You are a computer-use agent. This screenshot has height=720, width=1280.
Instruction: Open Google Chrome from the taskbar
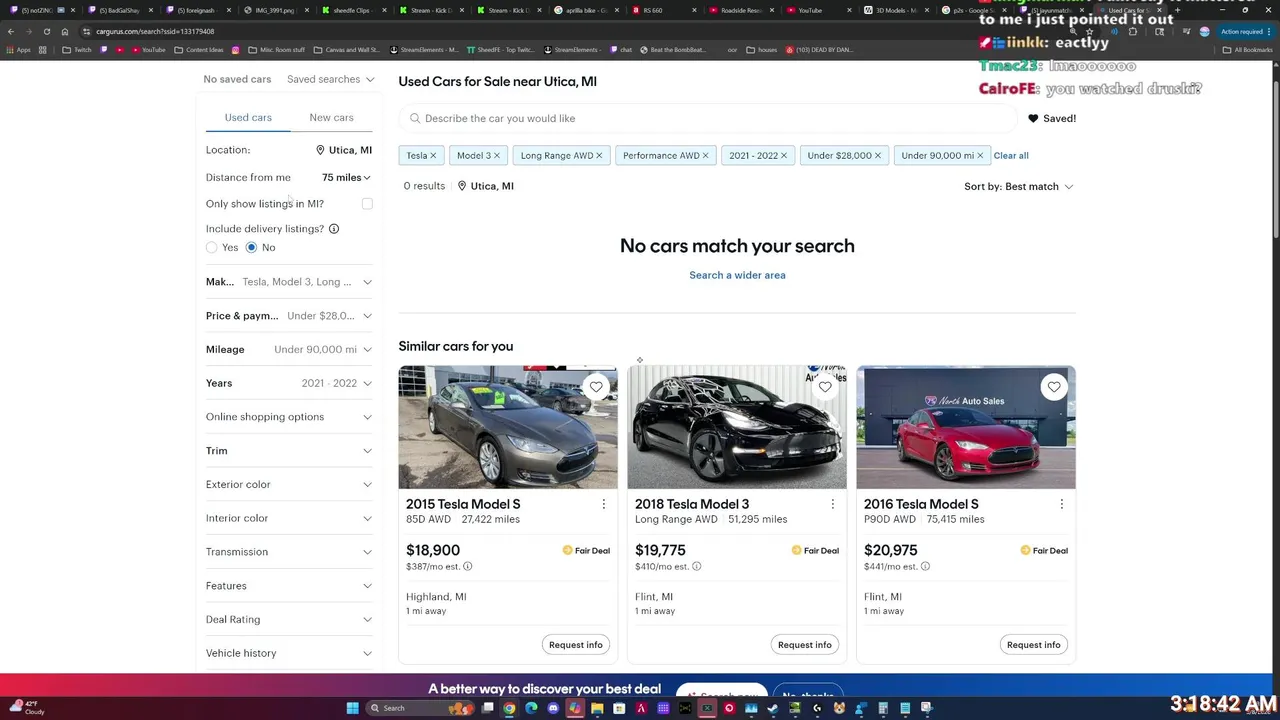[x=509, y=708]
